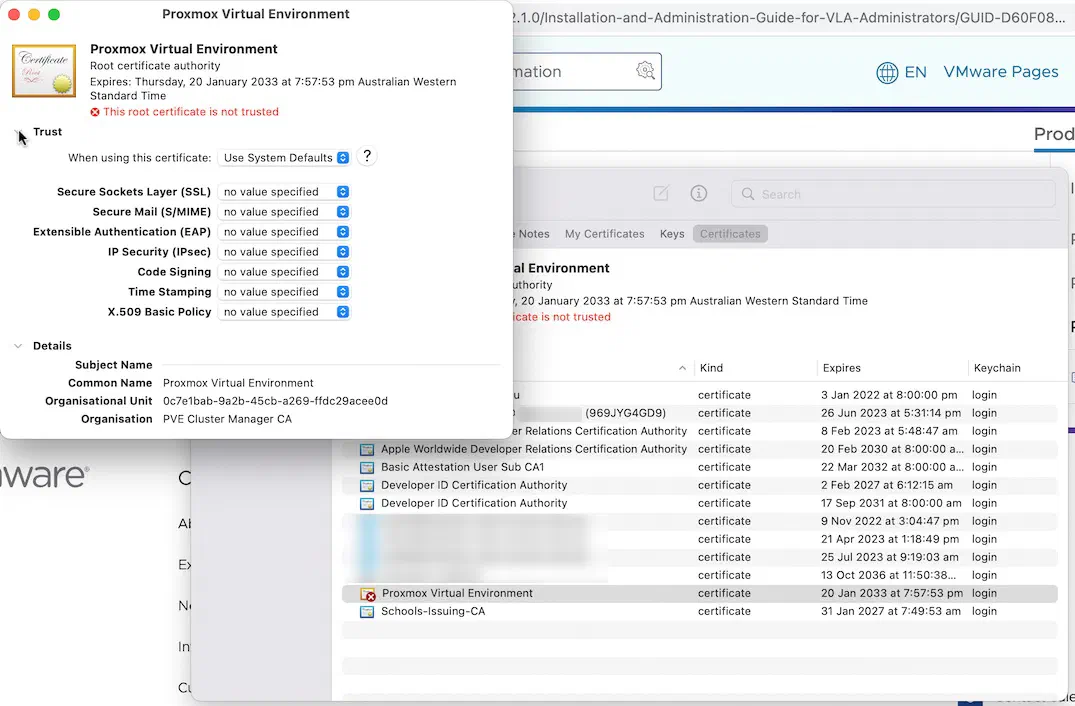Click the untrusted Proxmox certificate row icon

367,594
